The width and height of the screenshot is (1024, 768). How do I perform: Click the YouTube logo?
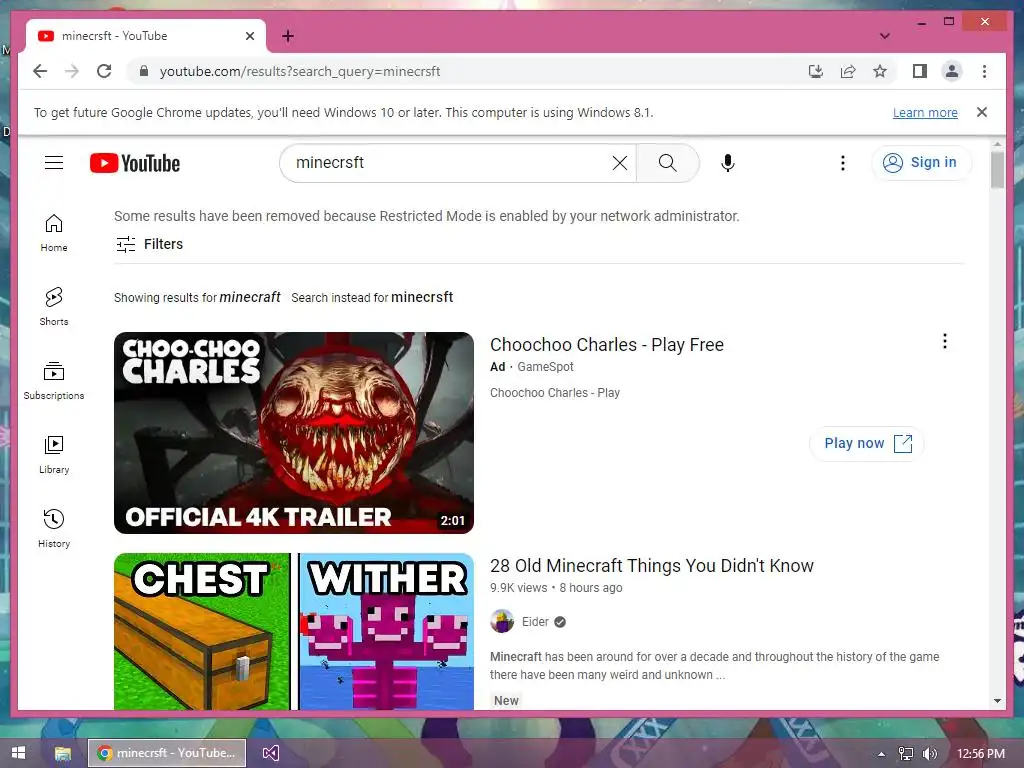pyautogui.click(x=135, y=163)
